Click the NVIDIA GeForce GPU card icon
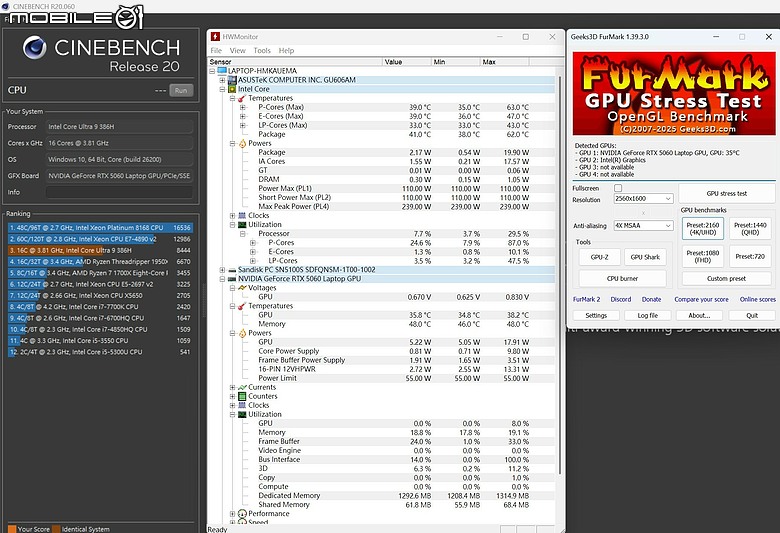 point(232,279)
